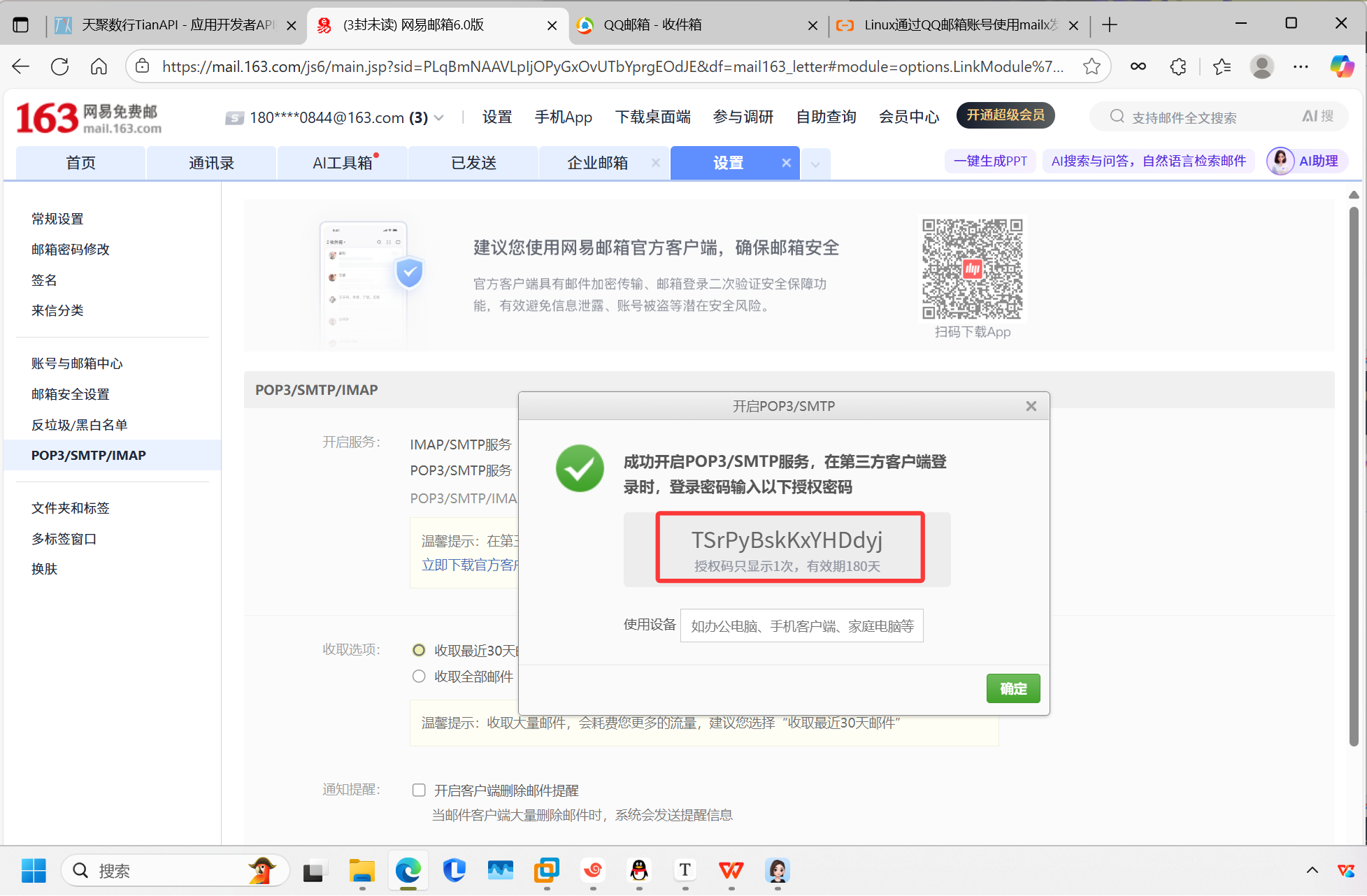Click the AI助理 avatar icon
The width and height of the screenshot is (1367, 896).
point(1280,161)
